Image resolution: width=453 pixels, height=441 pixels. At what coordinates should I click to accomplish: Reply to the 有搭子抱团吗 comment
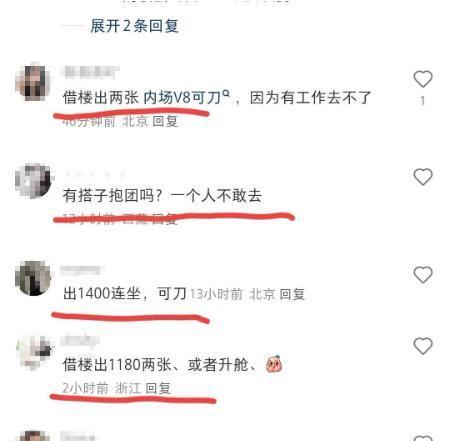[x=165, y=219]
